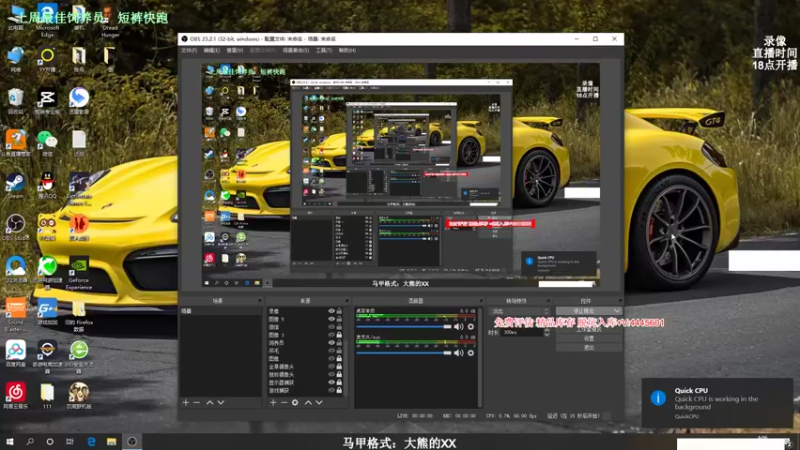Add a new scene with the plus button
800x450 pixels.
tap(186, 403)
